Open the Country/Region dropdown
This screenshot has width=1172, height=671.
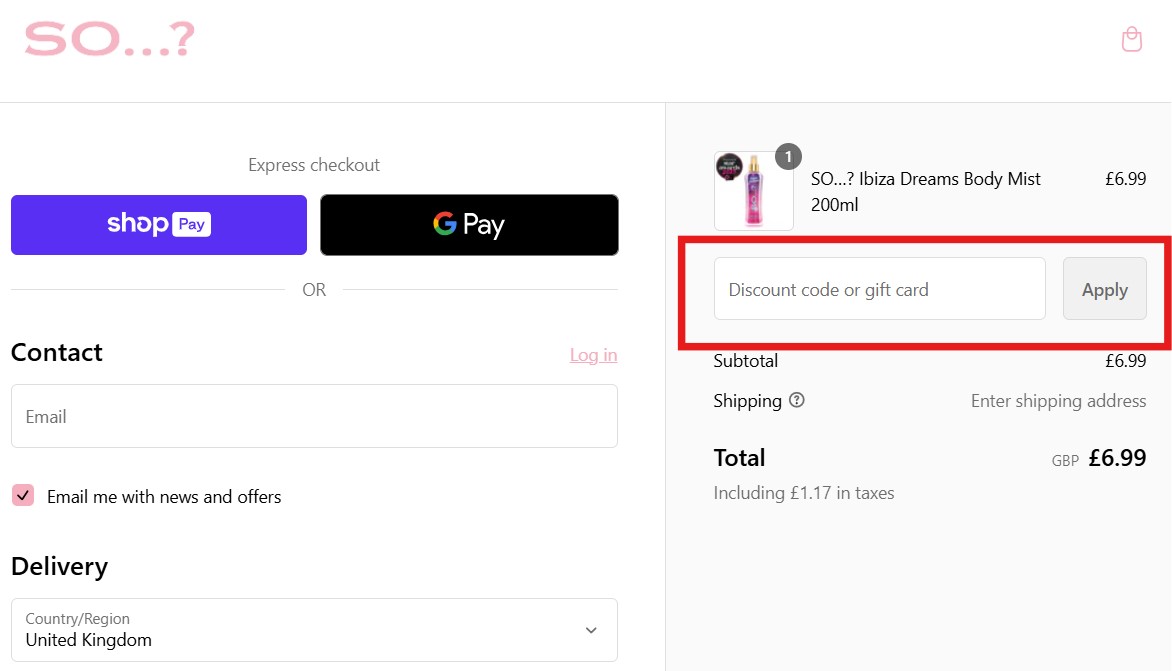pyautogui.click(x=314, y=630)
